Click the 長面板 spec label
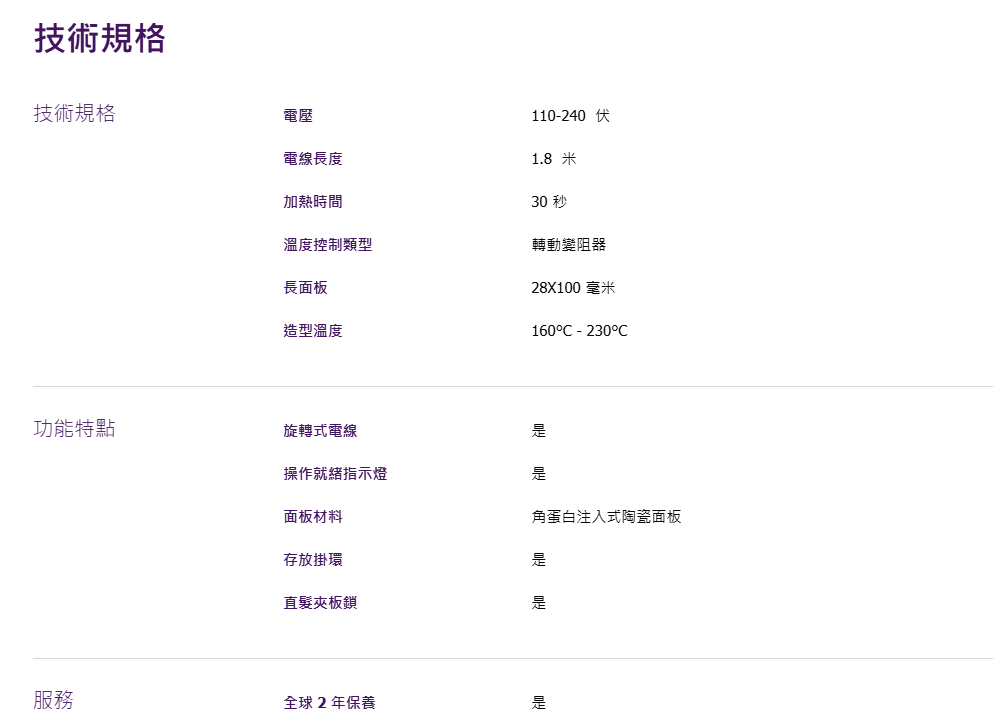Screen dimensions: 1006x728 pyautogui.click(x=305, y=288)
